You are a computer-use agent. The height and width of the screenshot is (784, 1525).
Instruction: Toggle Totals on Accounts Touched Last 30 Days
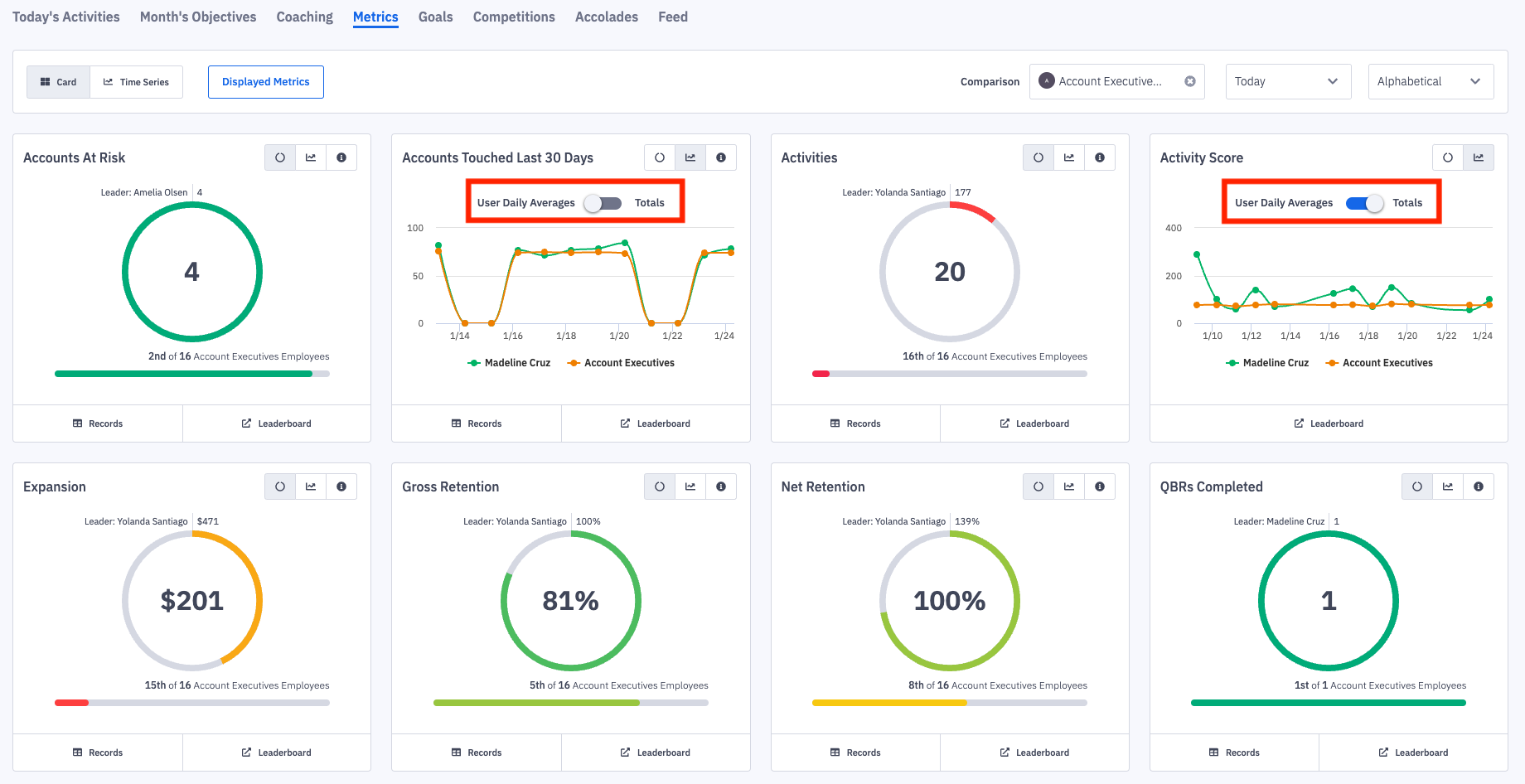point(603,203)
